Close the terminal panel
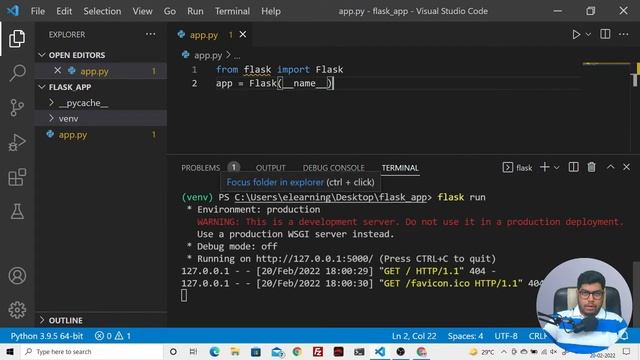Image resolution: width=640 pixels, height=360 pixels. click(x=627, y=167)
